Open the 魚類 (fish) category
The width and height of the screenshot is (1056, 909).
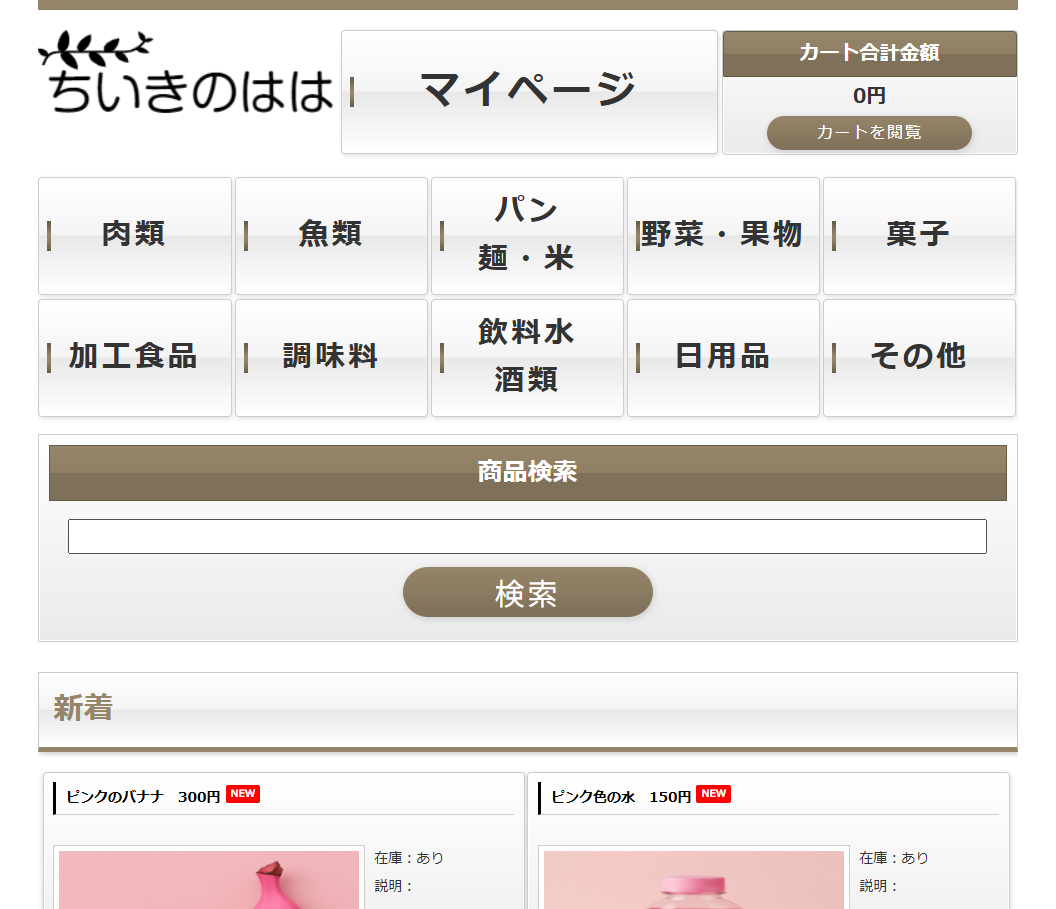pyautogui.click(x=330, y=236)
